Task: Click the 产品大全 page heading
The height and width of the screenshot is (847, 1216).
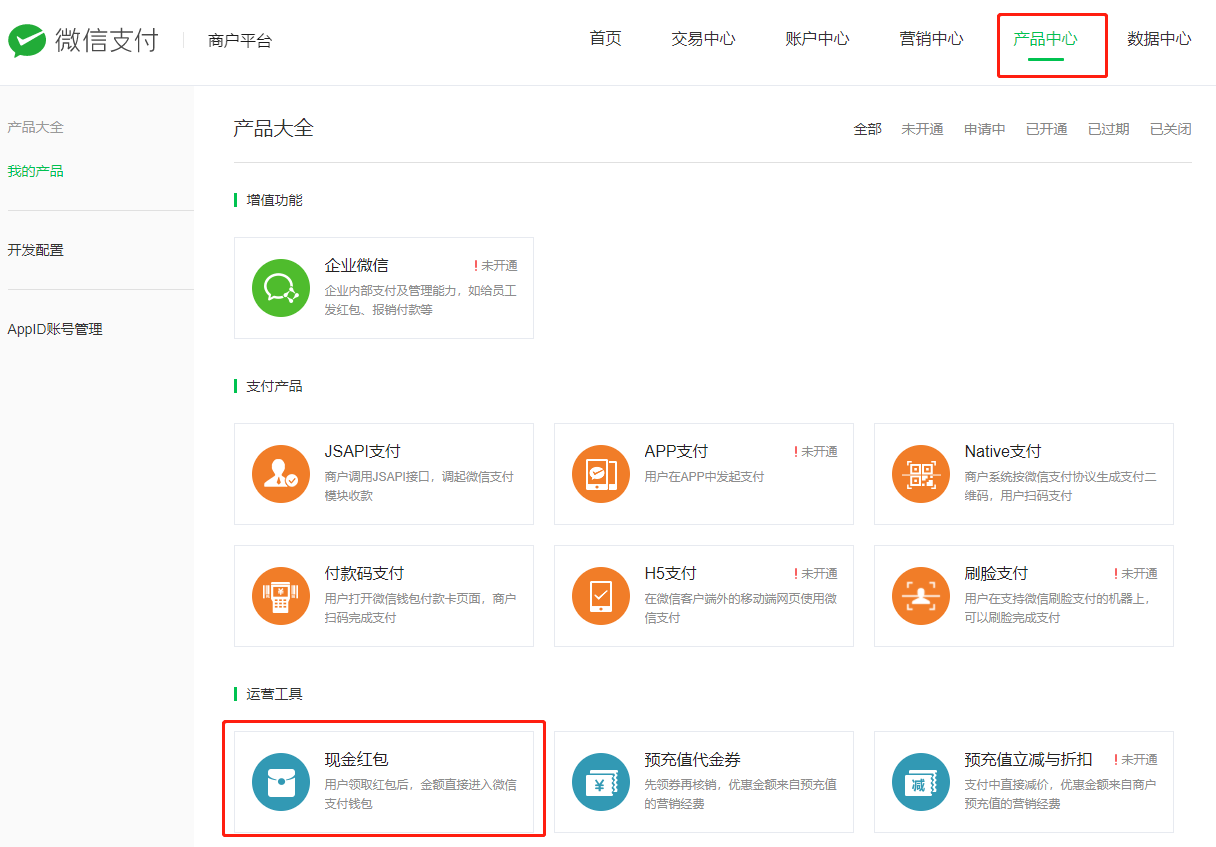Action: point(273,128)
